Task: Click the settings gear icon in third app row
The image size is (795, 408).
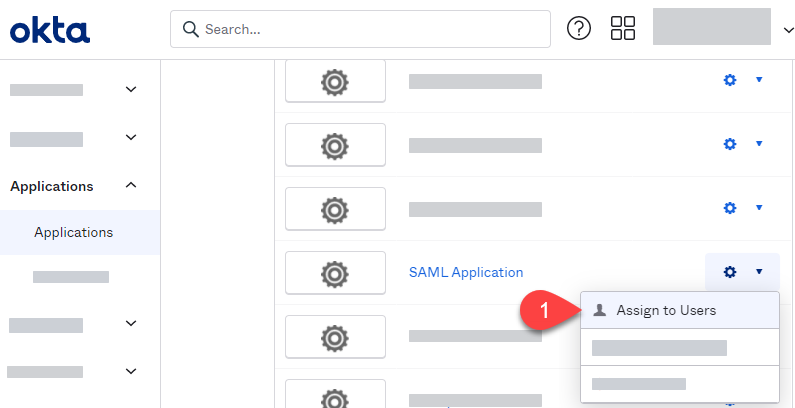Action: click(x=730, y=208)
